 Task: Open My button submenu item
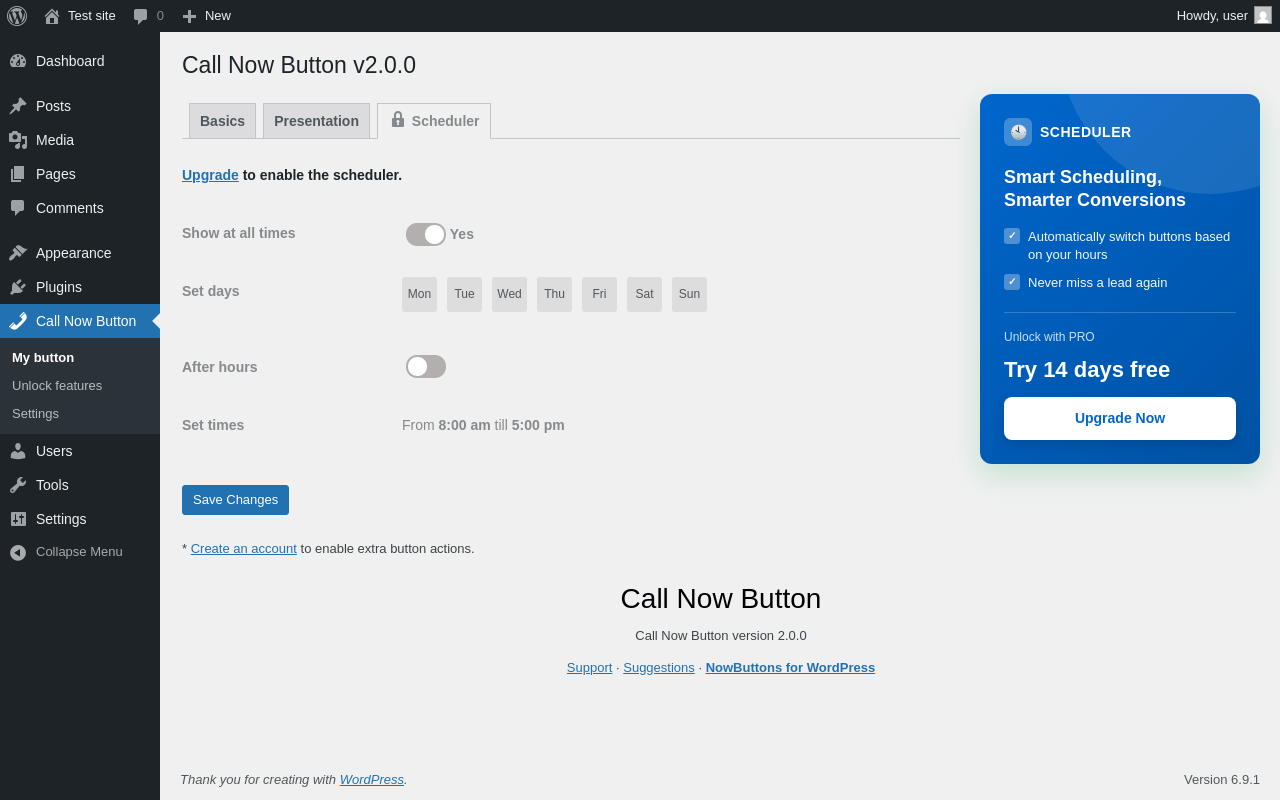80,358
